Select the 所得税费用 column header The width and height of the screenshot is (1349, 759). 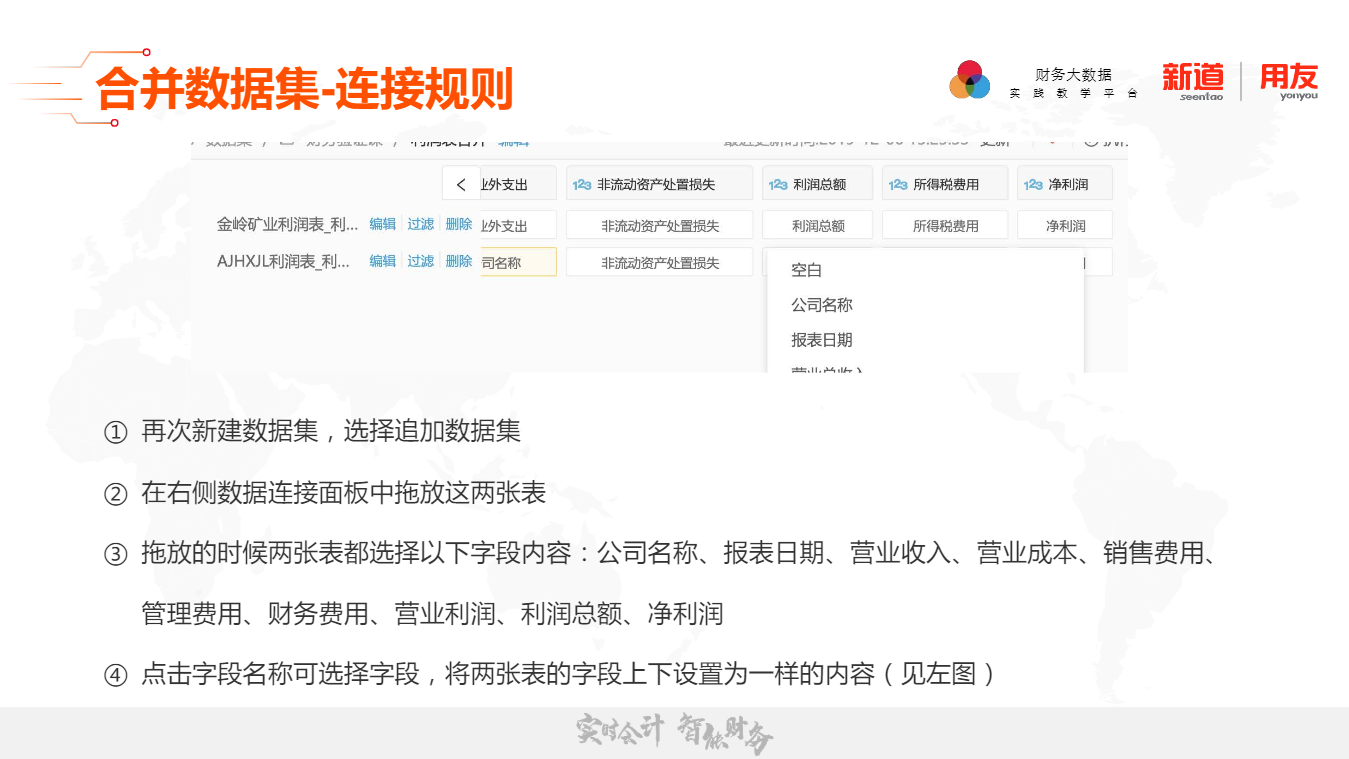945,184
